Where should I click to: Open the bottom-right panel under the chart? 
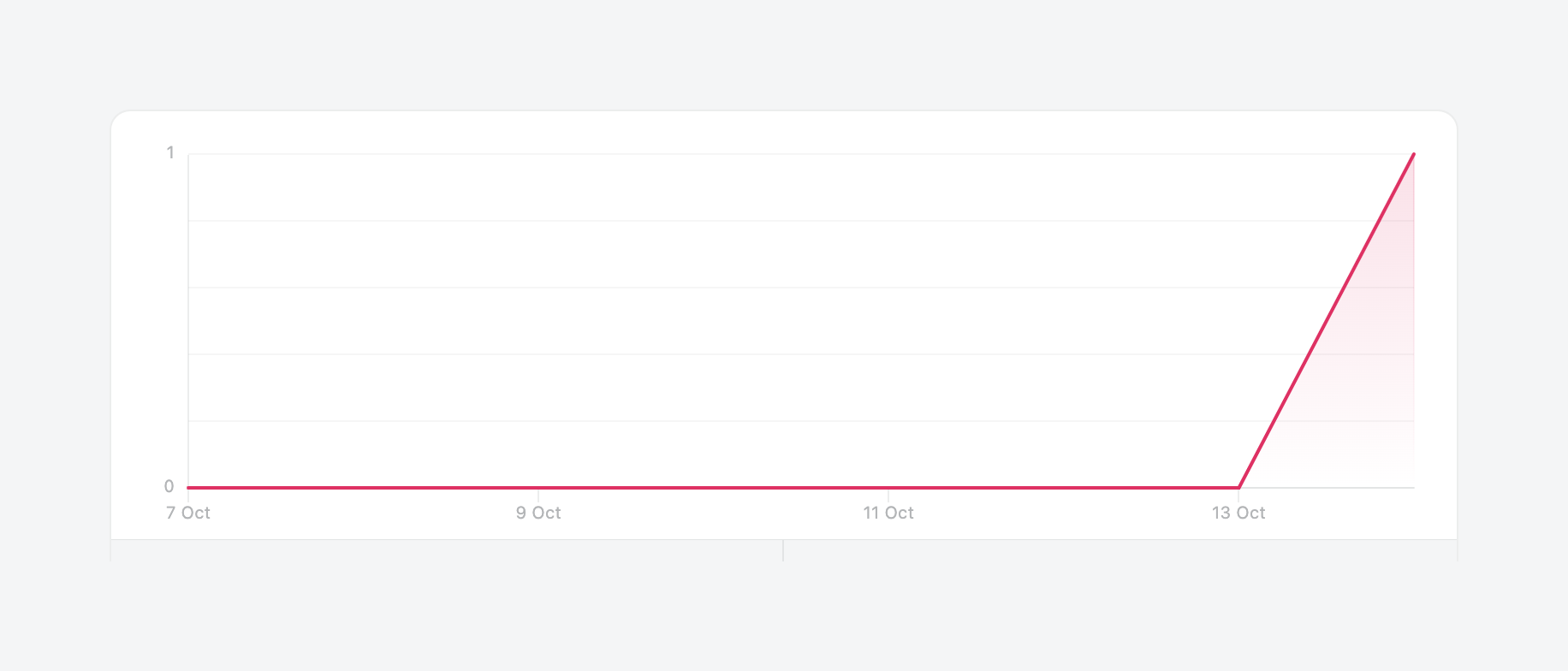[1120, 550]
